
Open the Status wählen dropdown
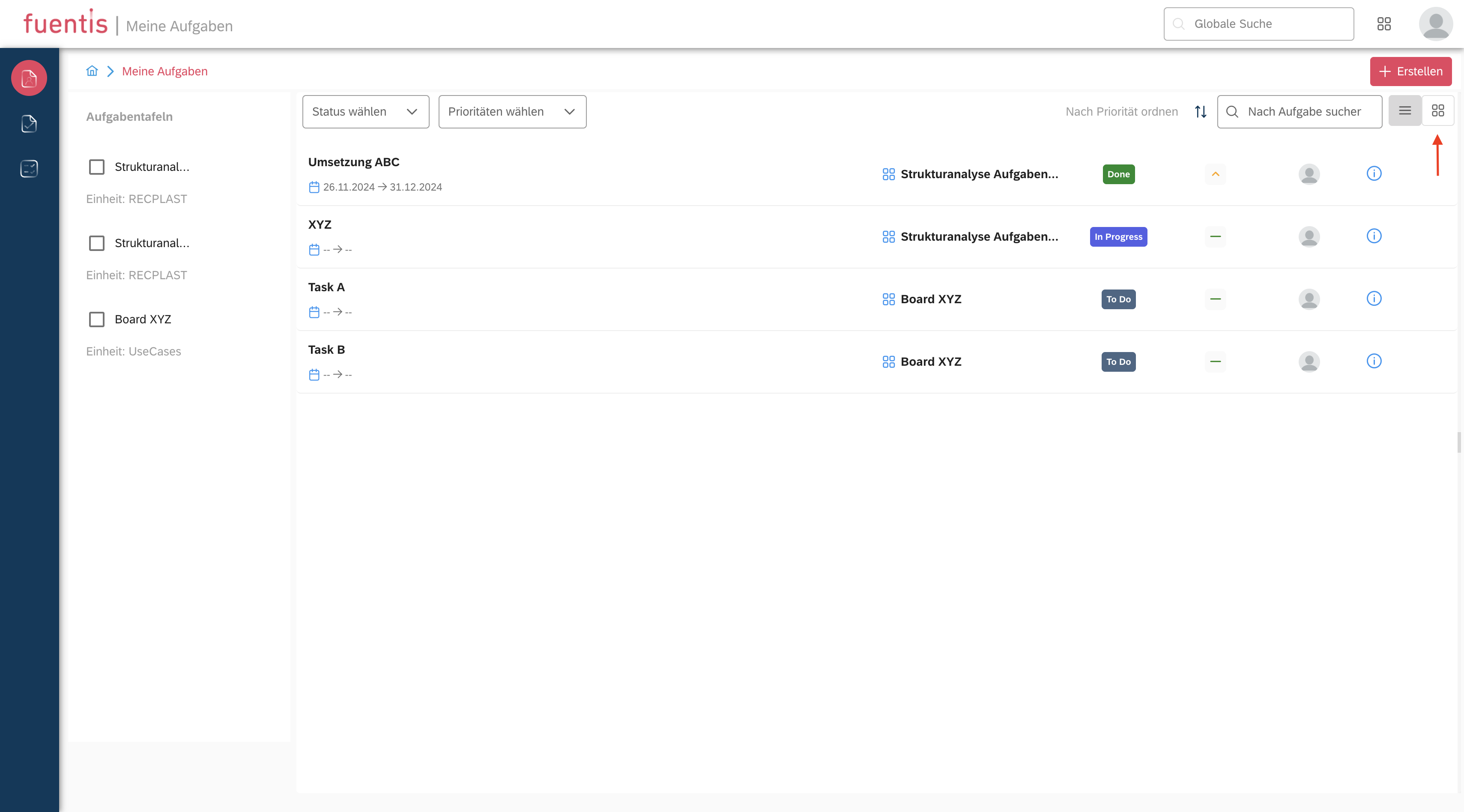pos(365,111)
